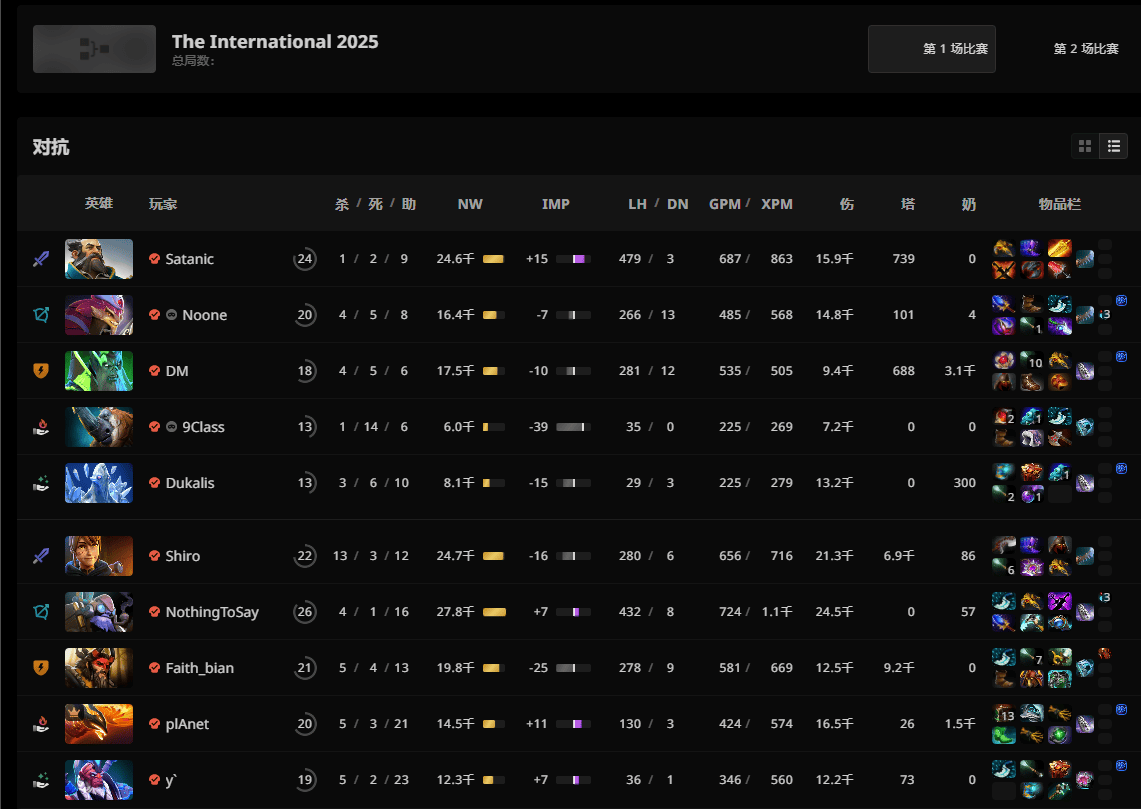The width and height of the screenshot is (1141, 809).
Task: Click the level 26 ring in NothingToSay's row
Action: coord(305,612)
